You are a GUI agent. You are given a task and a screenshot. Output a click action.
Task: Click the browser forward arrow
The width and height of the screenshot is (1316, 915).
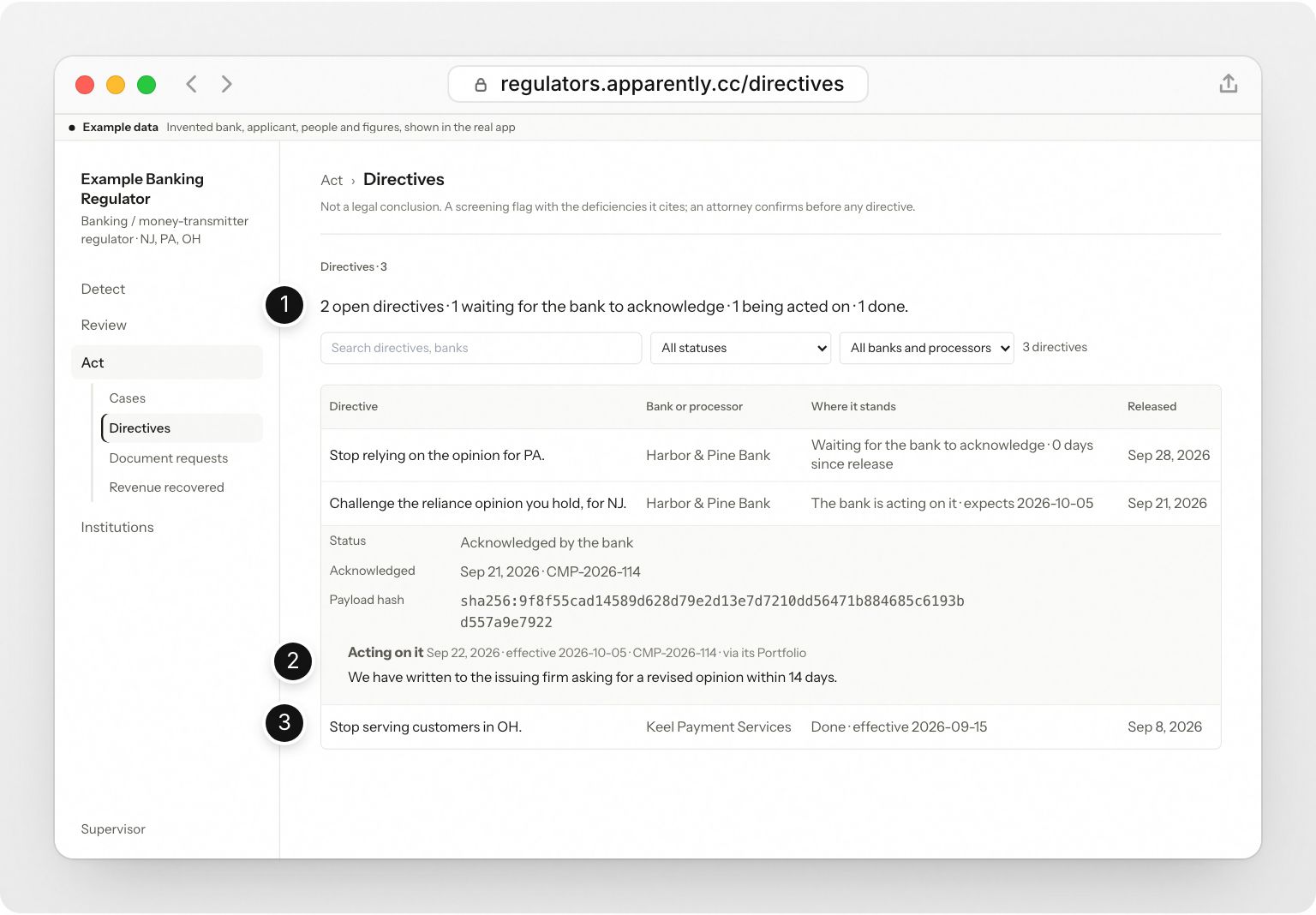[x=226, y=84]
